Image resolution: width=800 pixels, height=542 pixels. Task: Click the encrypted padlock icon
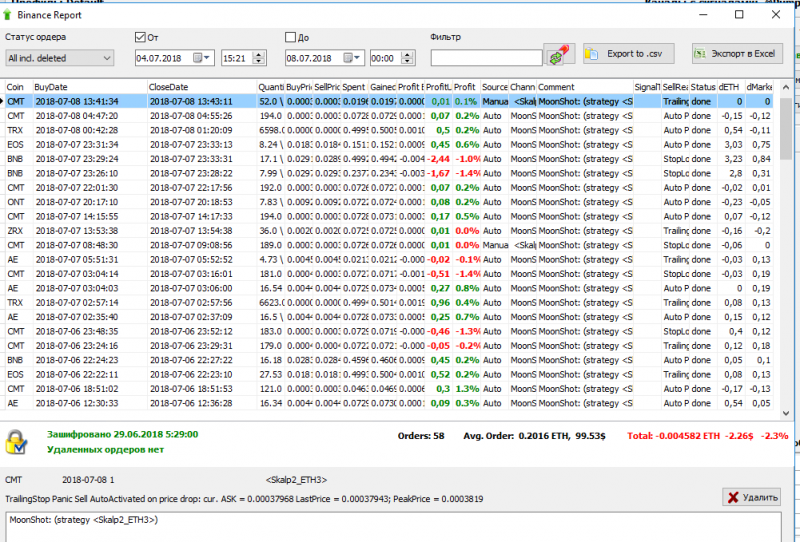(x=16, y=442)
